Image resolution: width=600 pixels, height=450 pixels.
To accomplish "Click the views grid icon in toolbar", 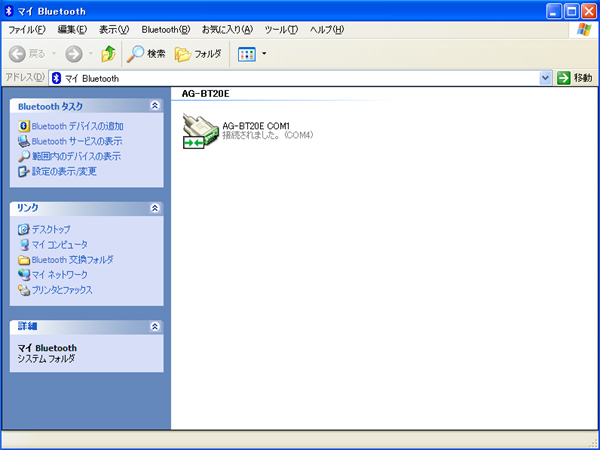I will click(x=247, y=54).
